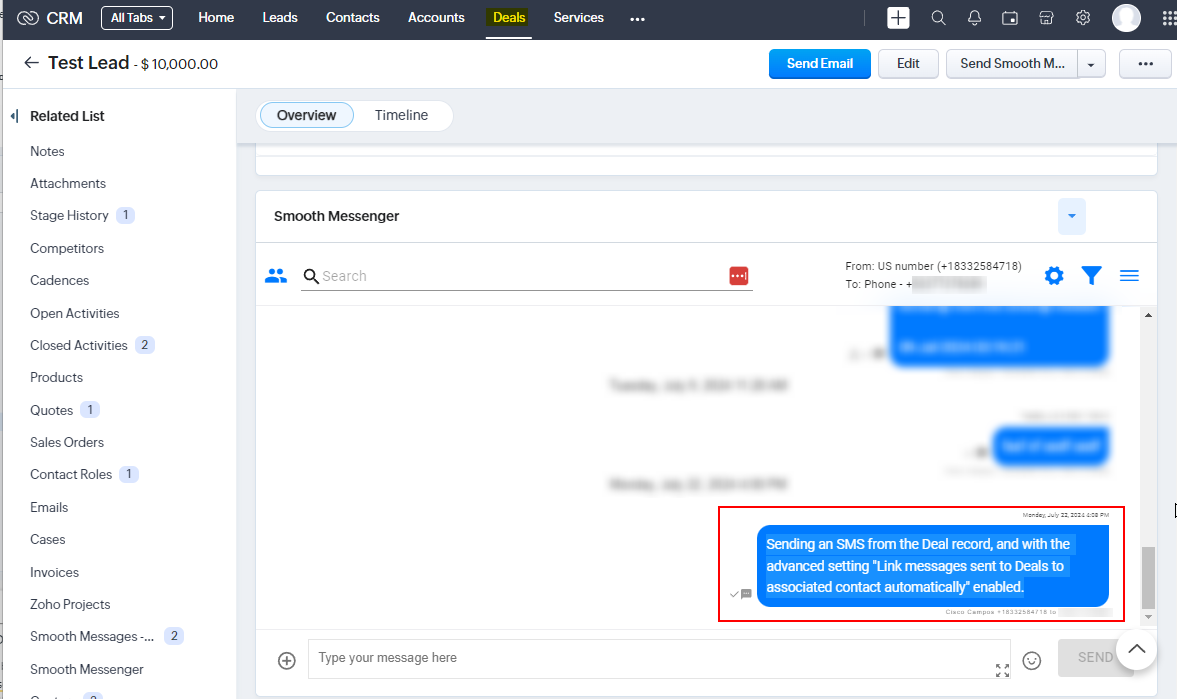The width and height of the screenshot is (1177, 699).
Task: Open the emoji picker
Action: 1032,661
